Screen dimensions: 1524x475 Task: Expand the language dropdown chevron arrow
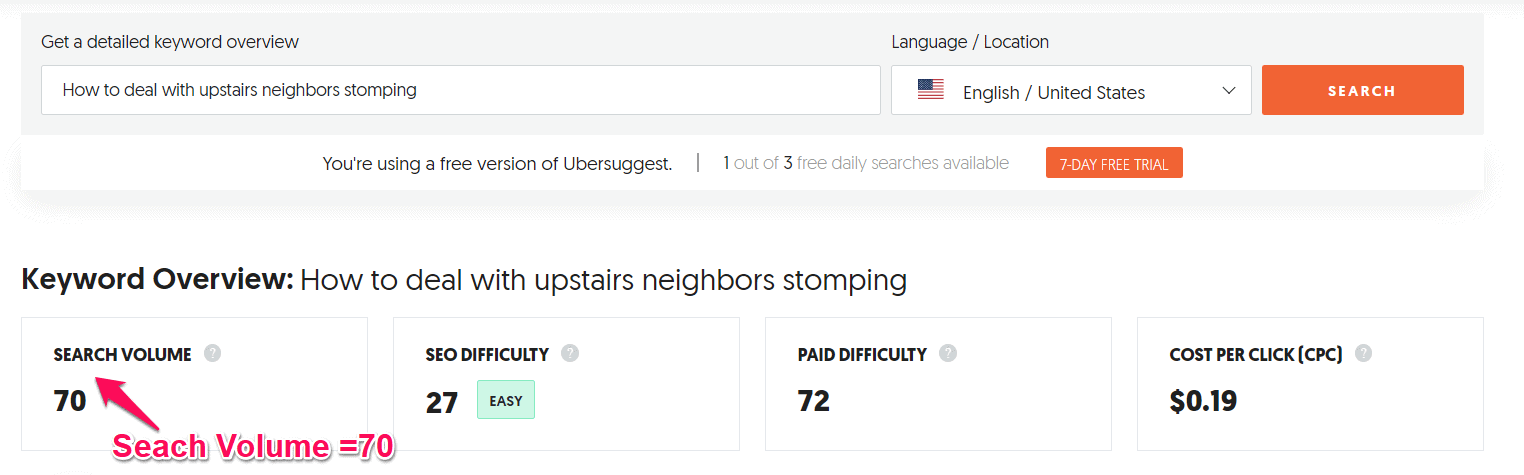tap(1229, 91)
